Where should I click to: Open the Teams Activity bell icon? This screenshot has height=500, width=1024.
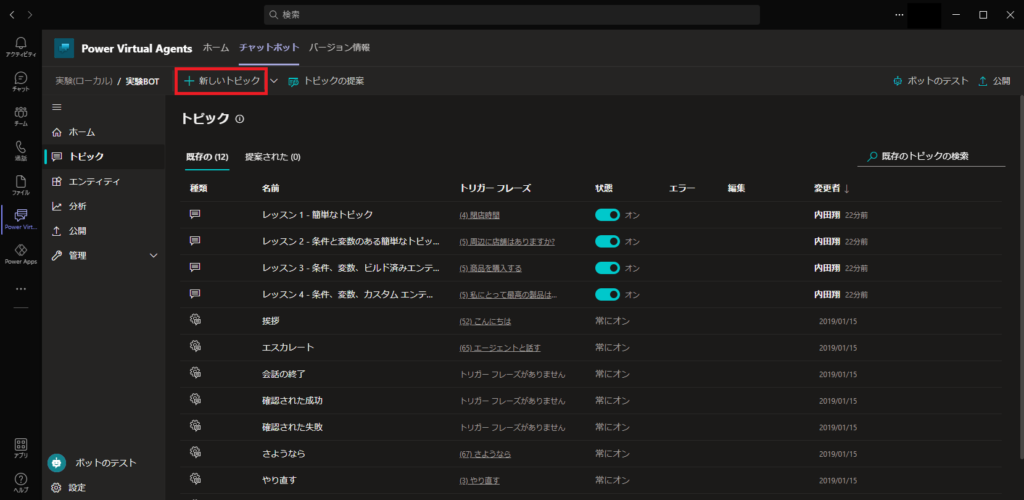[21, 43]
